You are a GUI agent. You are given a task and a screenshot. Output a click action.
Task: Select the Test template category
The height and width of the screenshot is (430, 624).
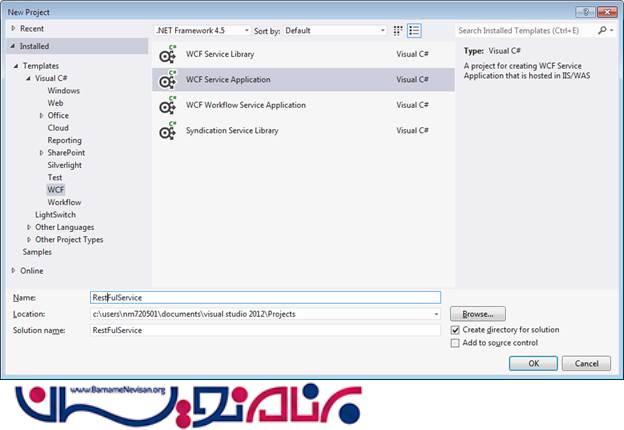pos(55,177)
